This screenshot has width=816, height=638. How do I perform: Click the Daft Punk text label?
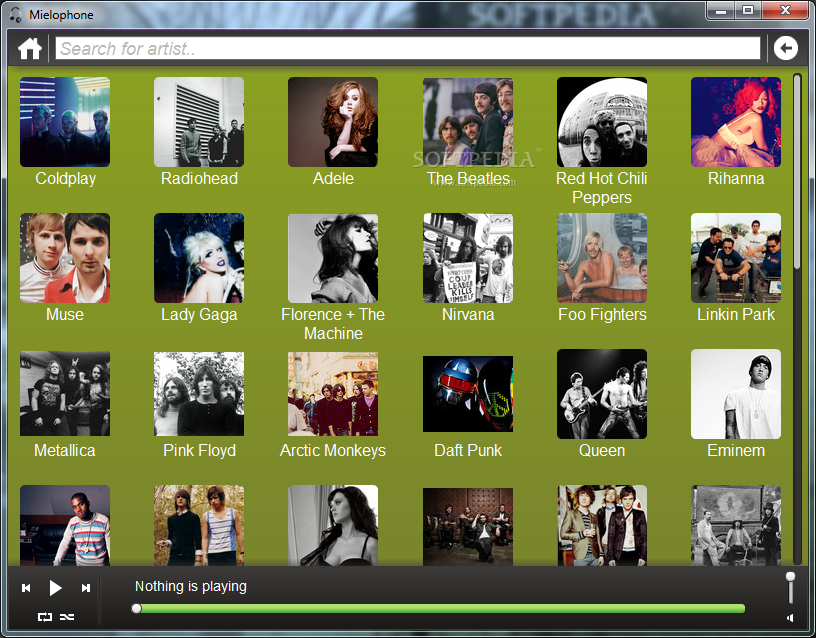tap(468, 450)
